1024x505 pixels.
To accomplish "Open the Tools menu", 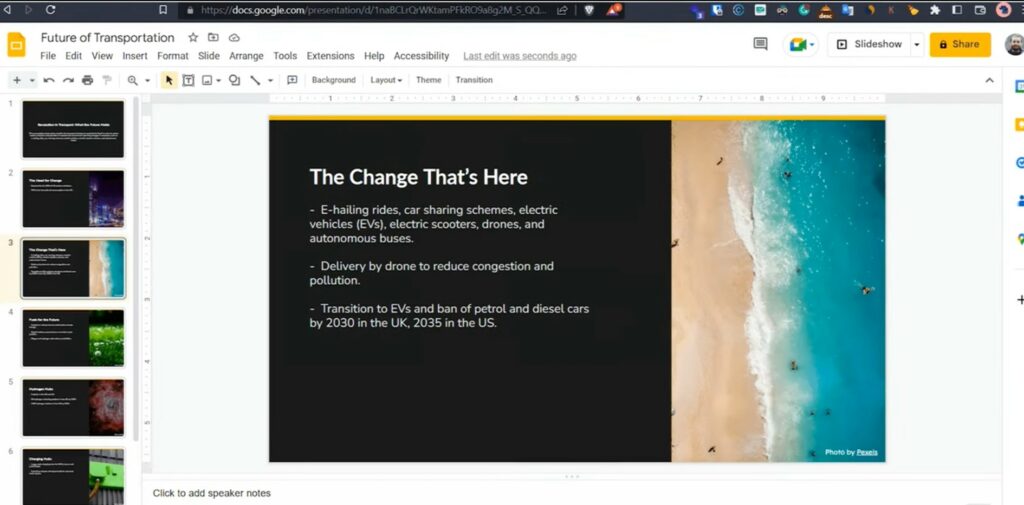I will click(x=285, y=56).
